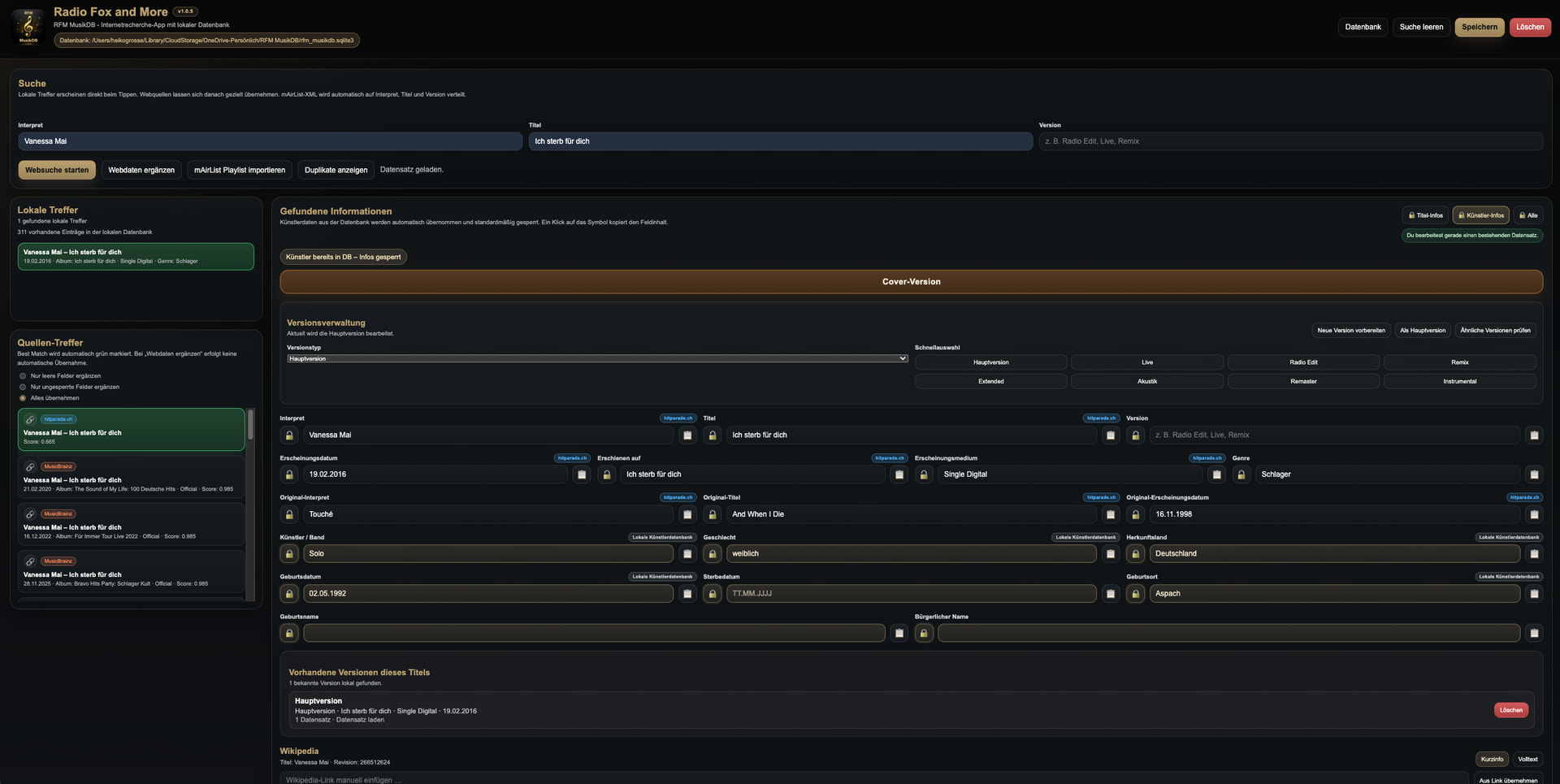Click the Instrumental quick-select chip
This screenshot has width=1560, height=784.
pyautogui.click(x=1460, y=381)
